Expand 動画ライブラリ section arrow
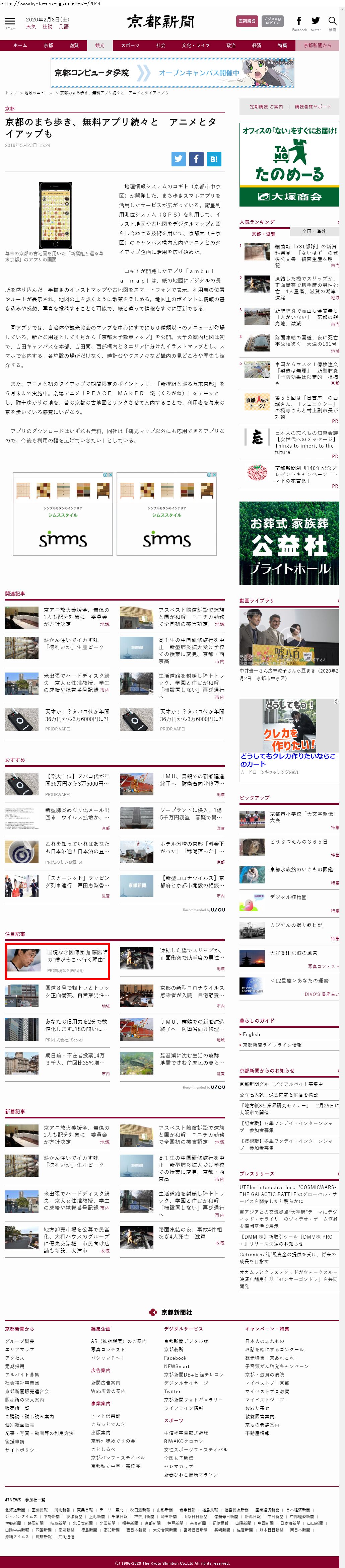The width and height of the screenshot is (345, 1568). point(338,601)
